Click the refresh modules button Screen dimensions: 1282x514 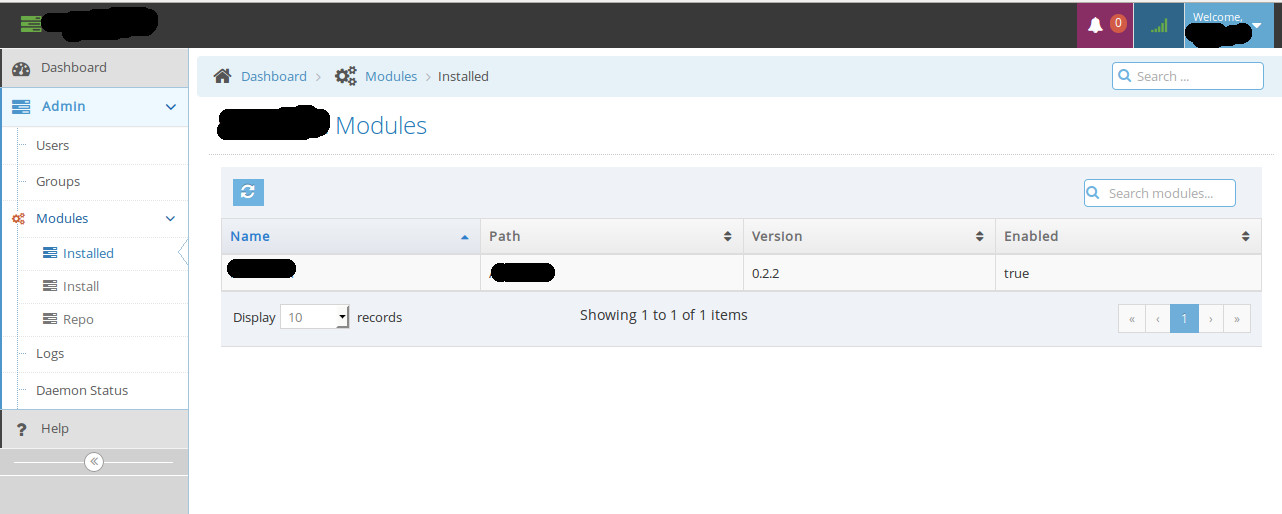248,193
